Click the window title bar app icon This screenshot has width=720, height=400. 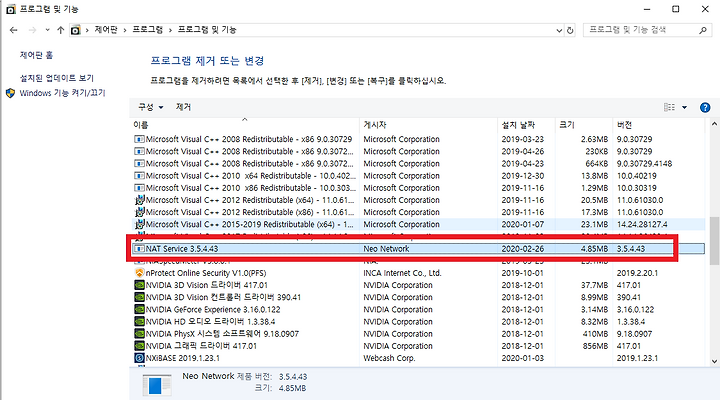(11, 9)
